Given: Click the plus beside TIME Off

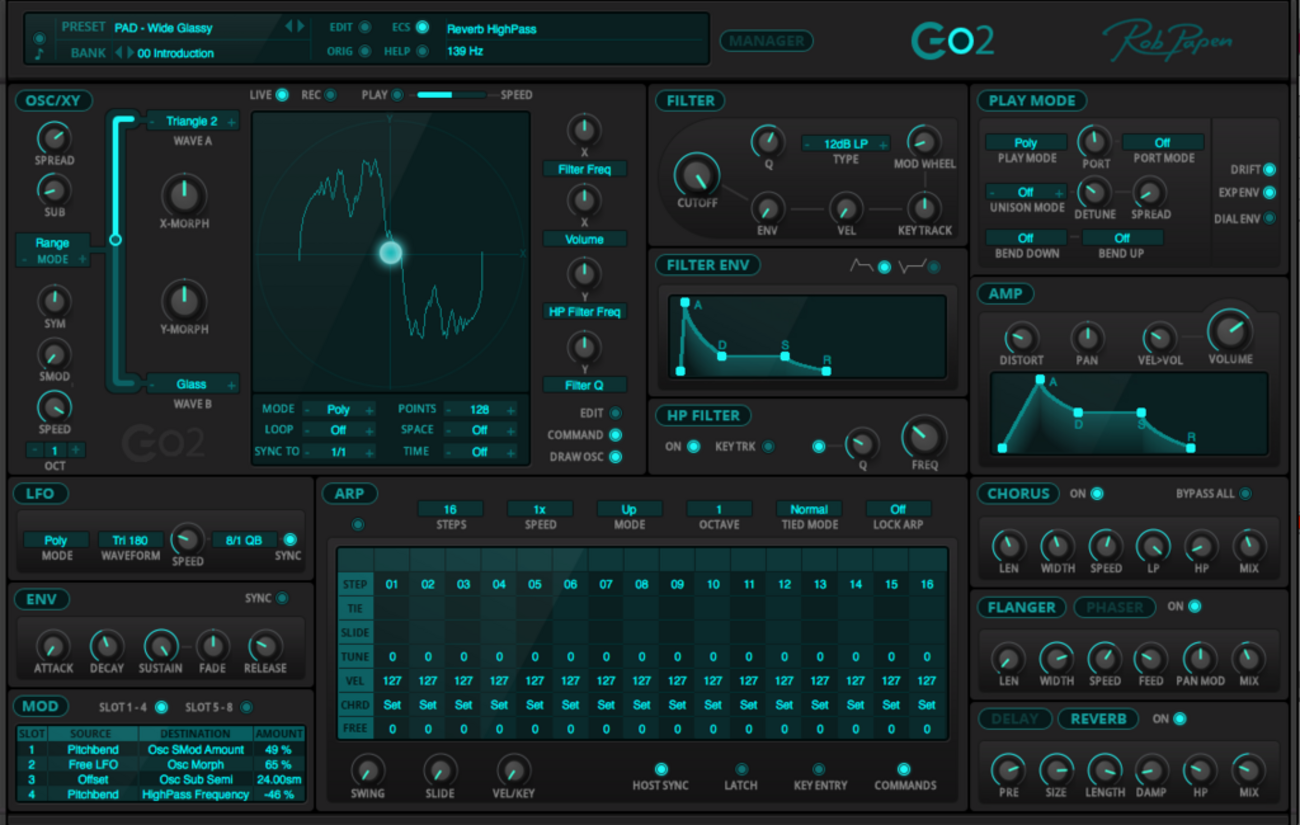Looking at the screenshot, I should (511, 452).
